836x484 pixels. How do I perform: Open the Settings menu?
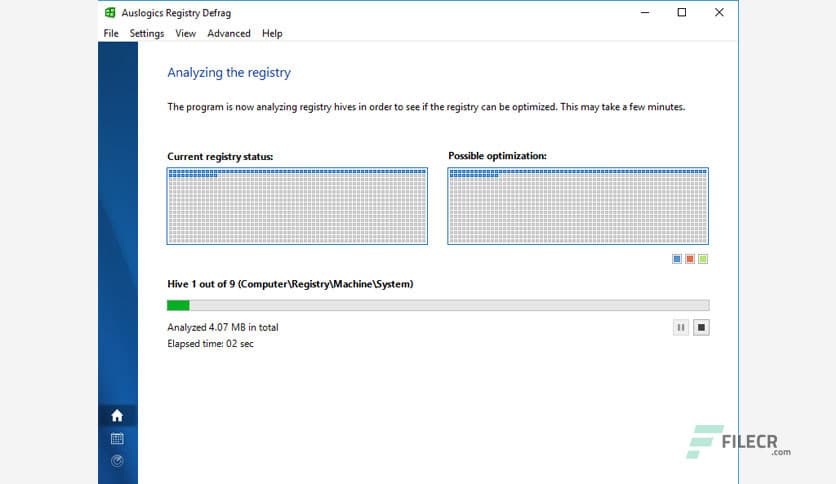[x=147, y=34]
